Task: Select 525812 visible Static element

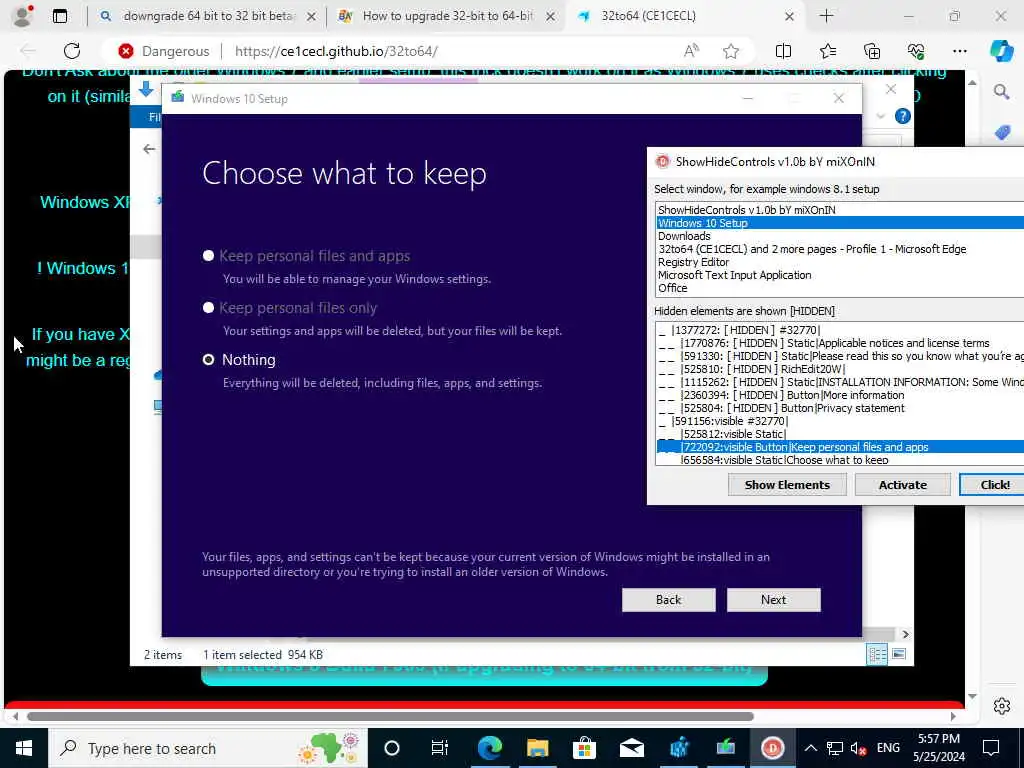Action: click(840, 434)
